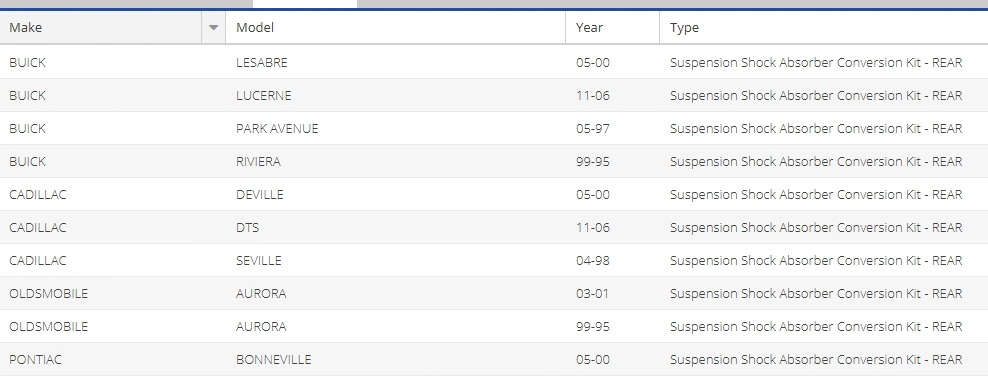Screen dimensions: 988x392
Task: Select the DTS model cell
Action: pos(248,228)
